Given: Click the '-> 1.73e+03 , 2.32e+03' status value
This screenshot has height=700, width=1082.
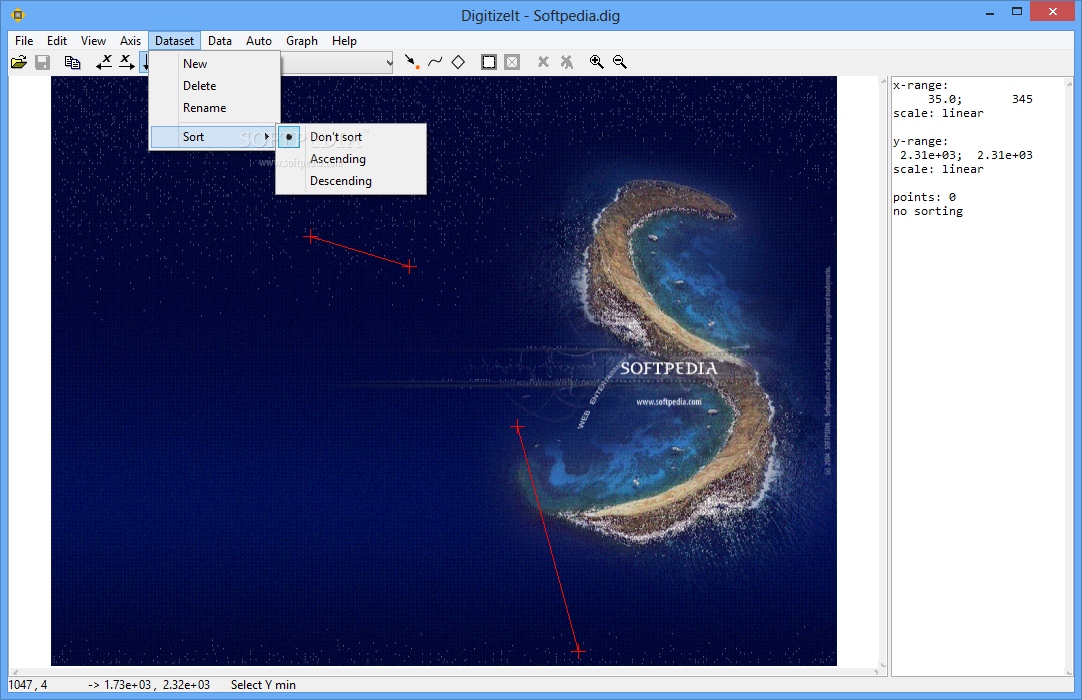Looking at the screenshot, I should [x=149, y=685].
